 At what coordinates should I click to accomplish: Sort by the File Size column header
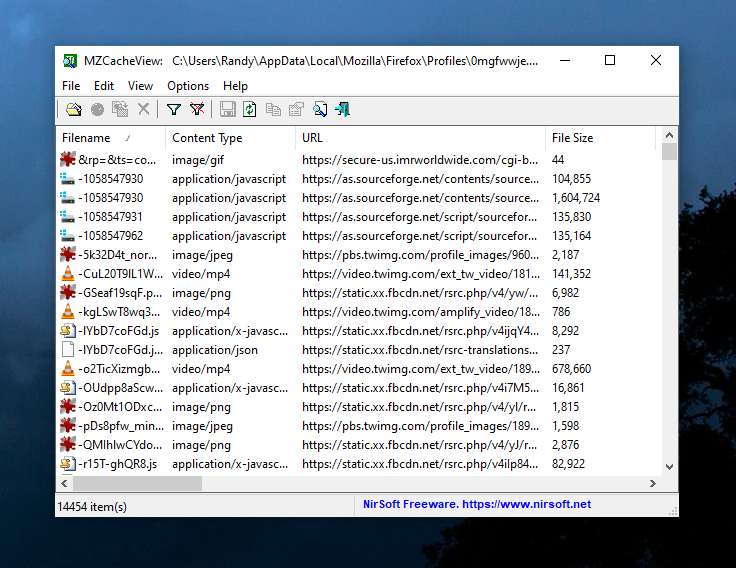600,138
